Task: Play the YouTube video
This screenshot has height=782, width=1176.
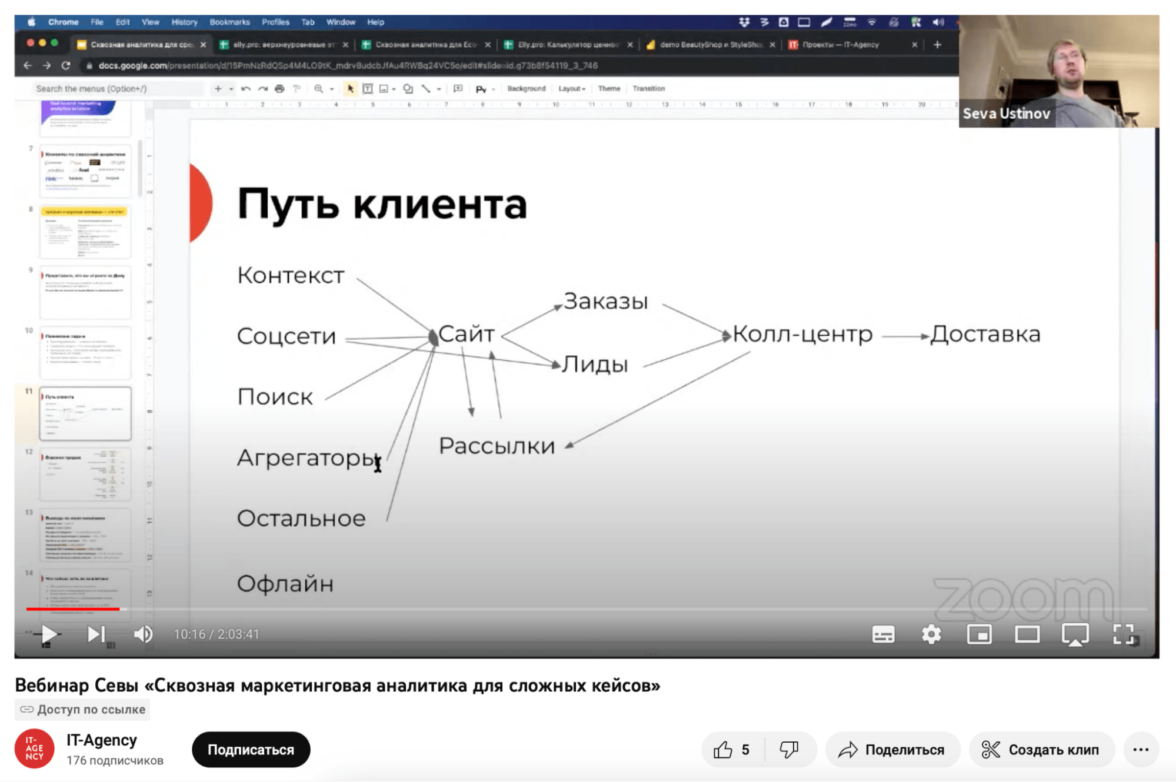Action: coord(49,634)
